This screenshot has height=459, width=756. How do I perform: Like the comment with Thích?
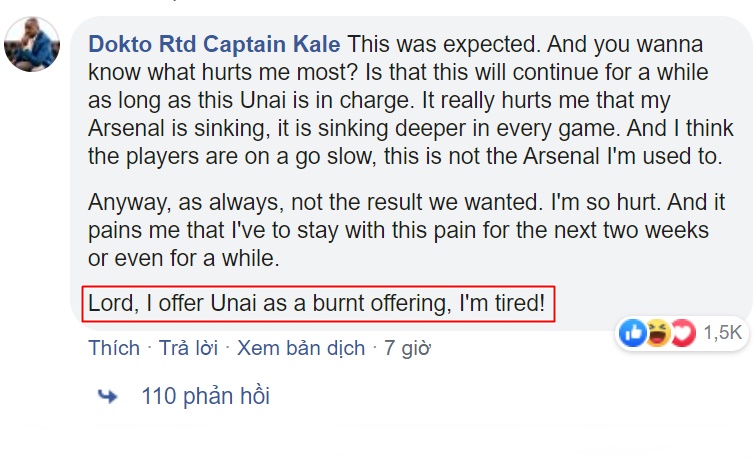click(x=113, y=348)
